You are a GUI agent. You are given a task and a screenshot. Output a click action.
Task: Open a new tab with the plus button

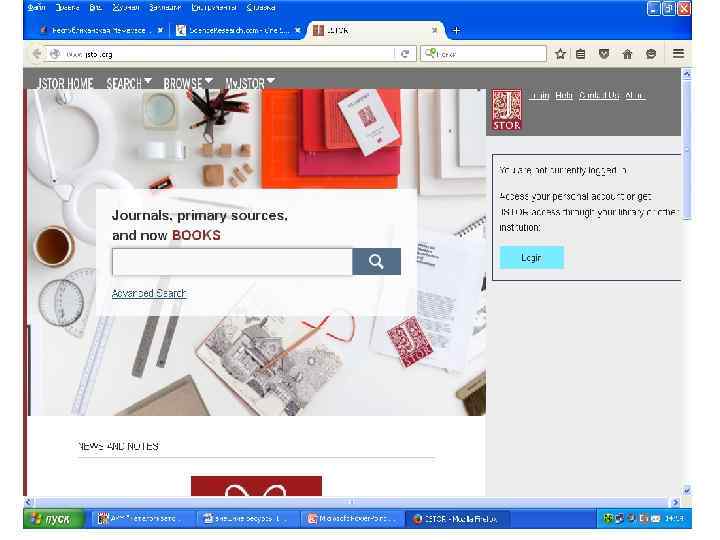456,30
